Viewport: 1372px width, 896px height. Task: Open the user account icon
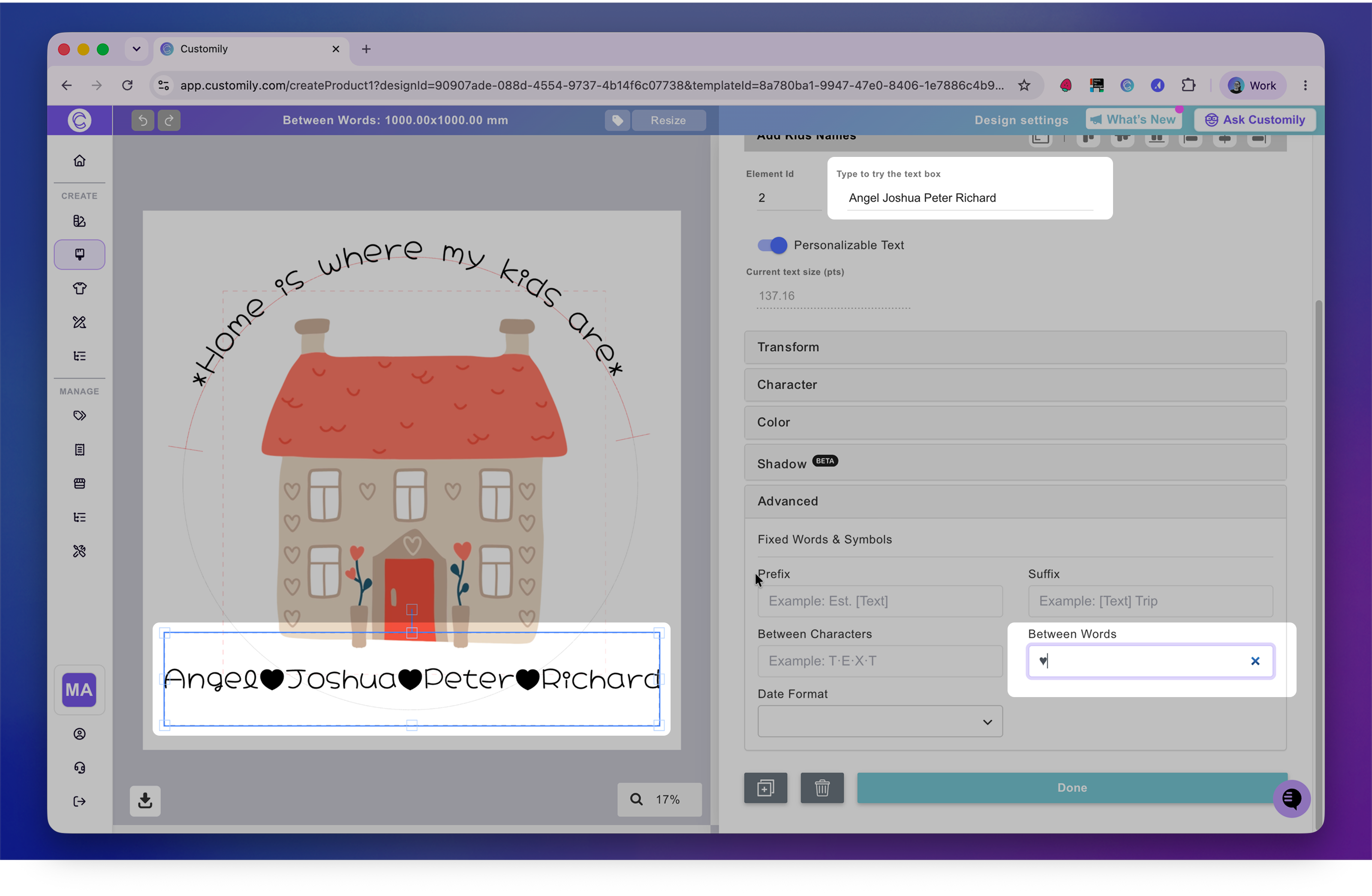pos(80,734)
